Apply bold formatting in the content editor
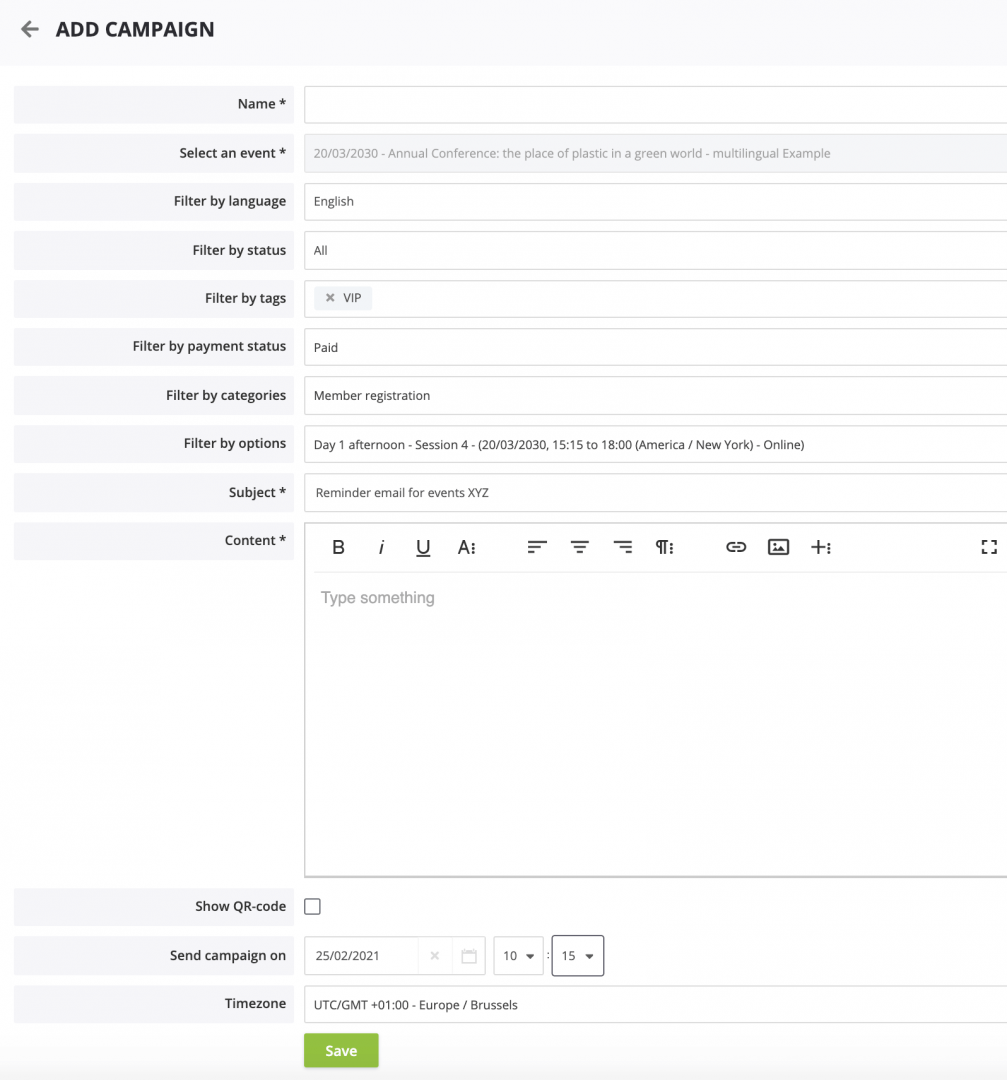This screenshot has width=1007, height=1080. [x=338, y=547]
